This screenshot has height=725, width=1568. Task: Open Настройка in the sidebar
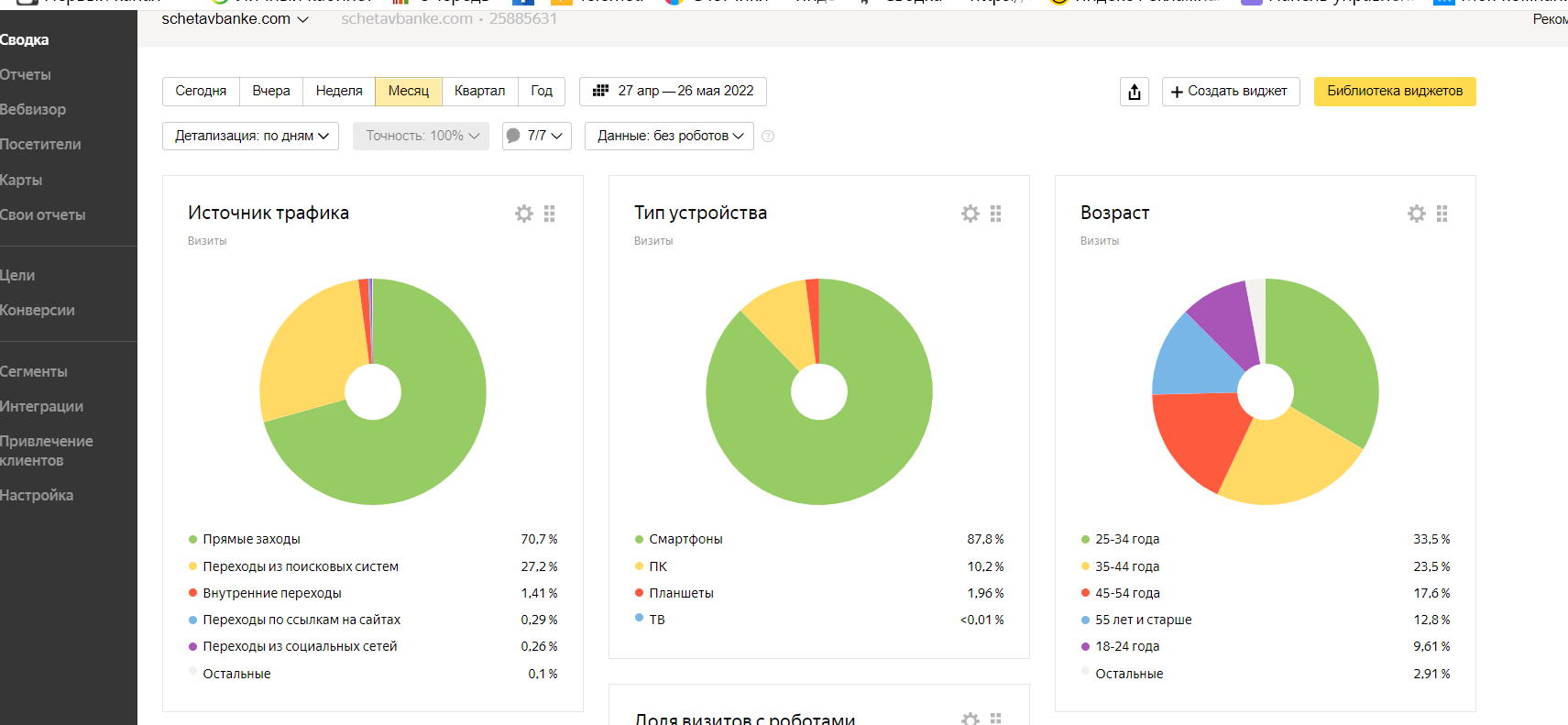pyautogui.click(x=37, y=495)
